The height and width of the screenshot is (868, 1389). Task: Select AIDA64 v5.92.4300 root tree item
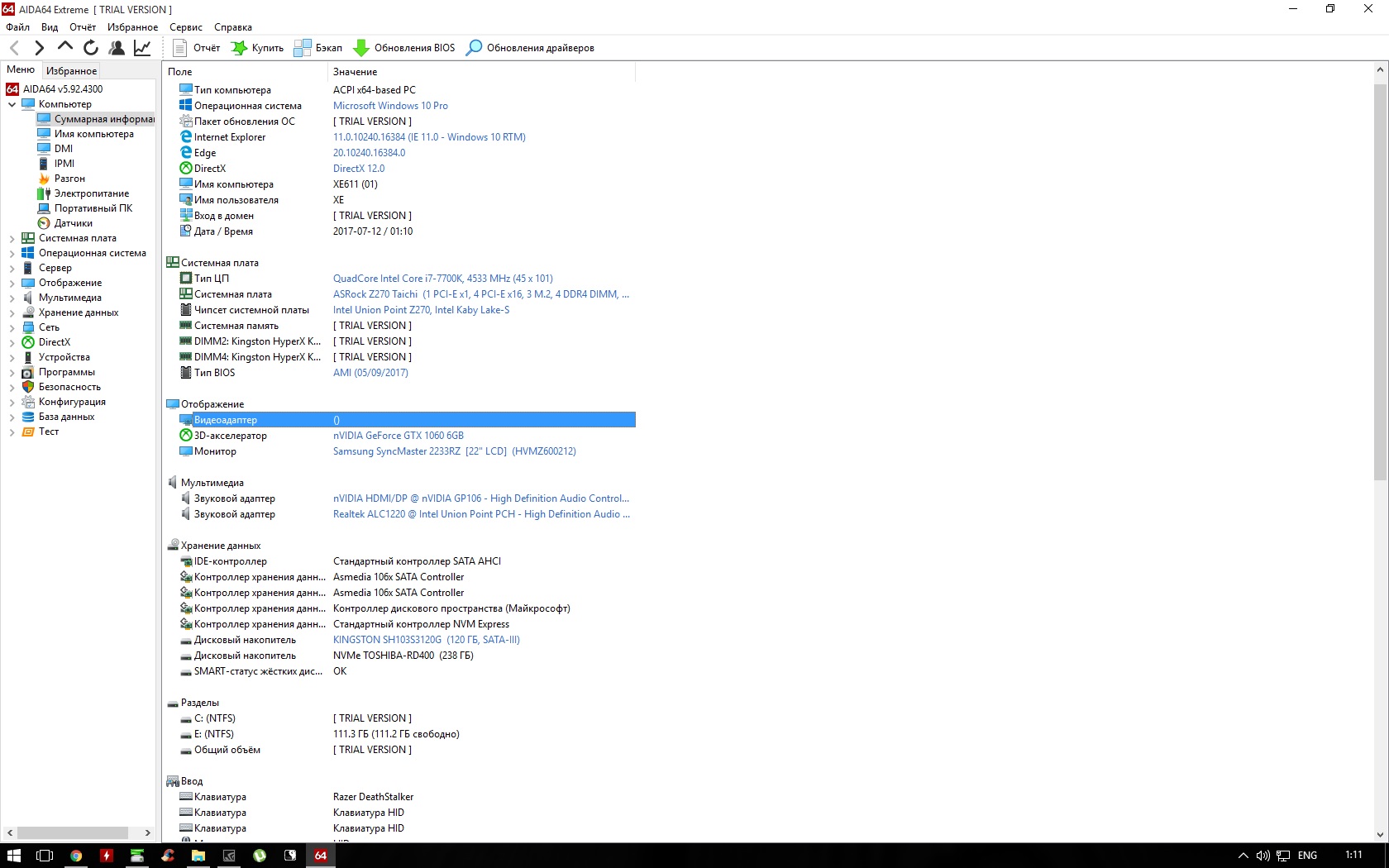(55, 89)
